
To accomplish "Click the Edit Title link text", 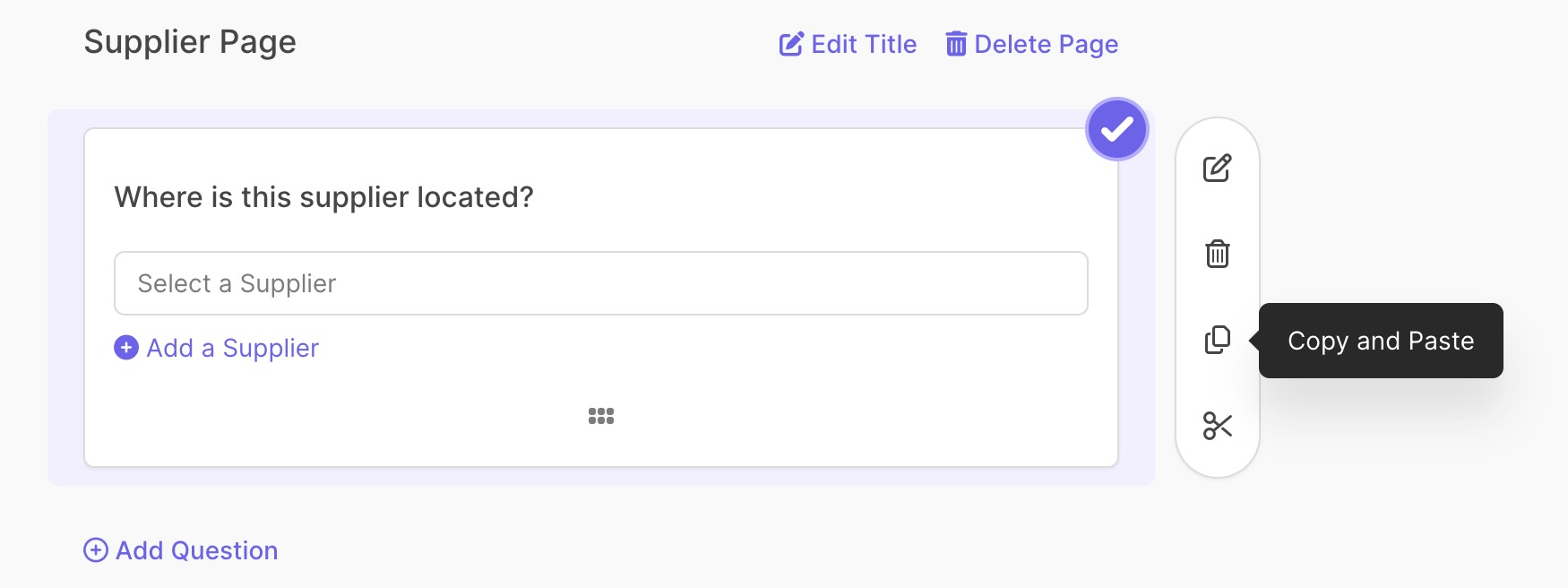I will click(x=864, y=44).
